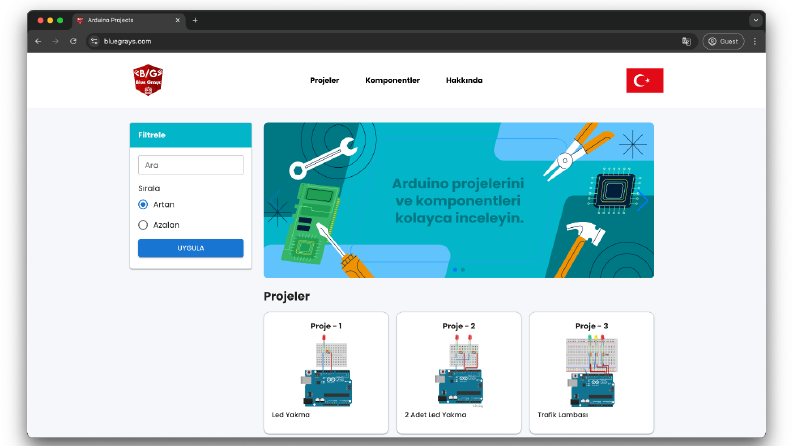
Task: Open the Guest profile button
Action: click(723, 41)
